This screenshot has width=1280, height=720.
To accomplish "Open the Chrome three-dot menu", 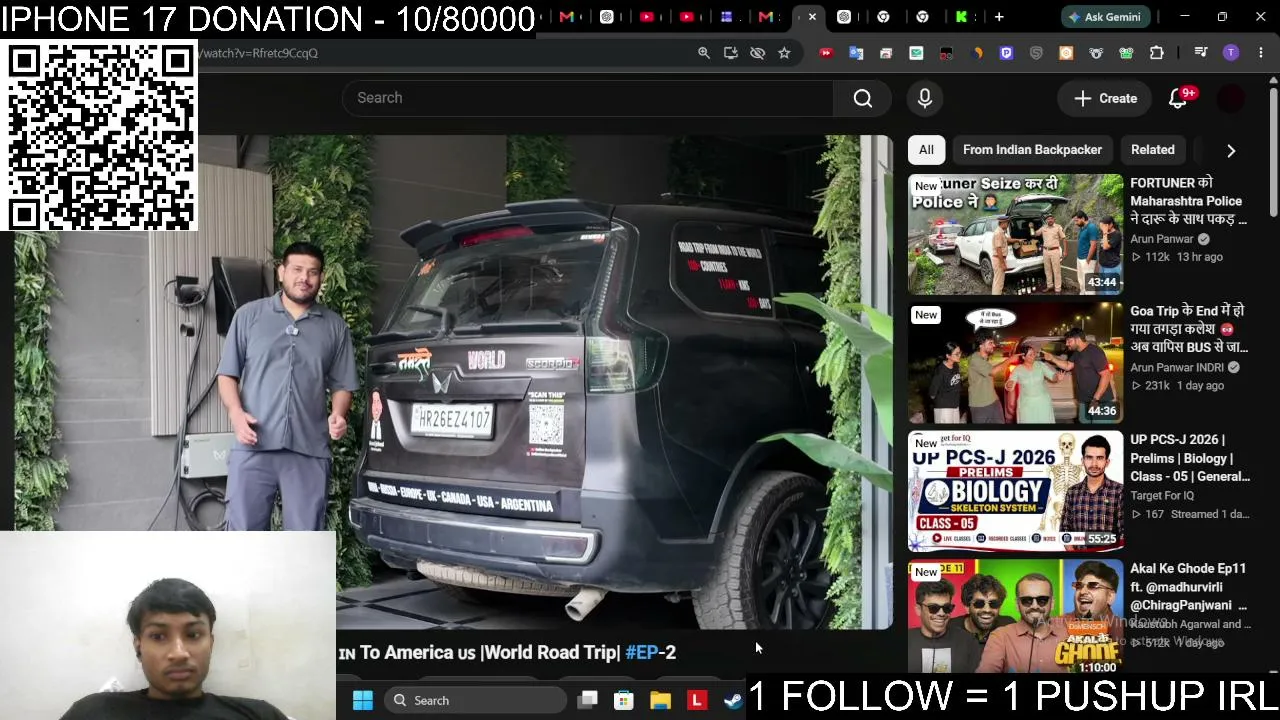I will [1260, 53].
